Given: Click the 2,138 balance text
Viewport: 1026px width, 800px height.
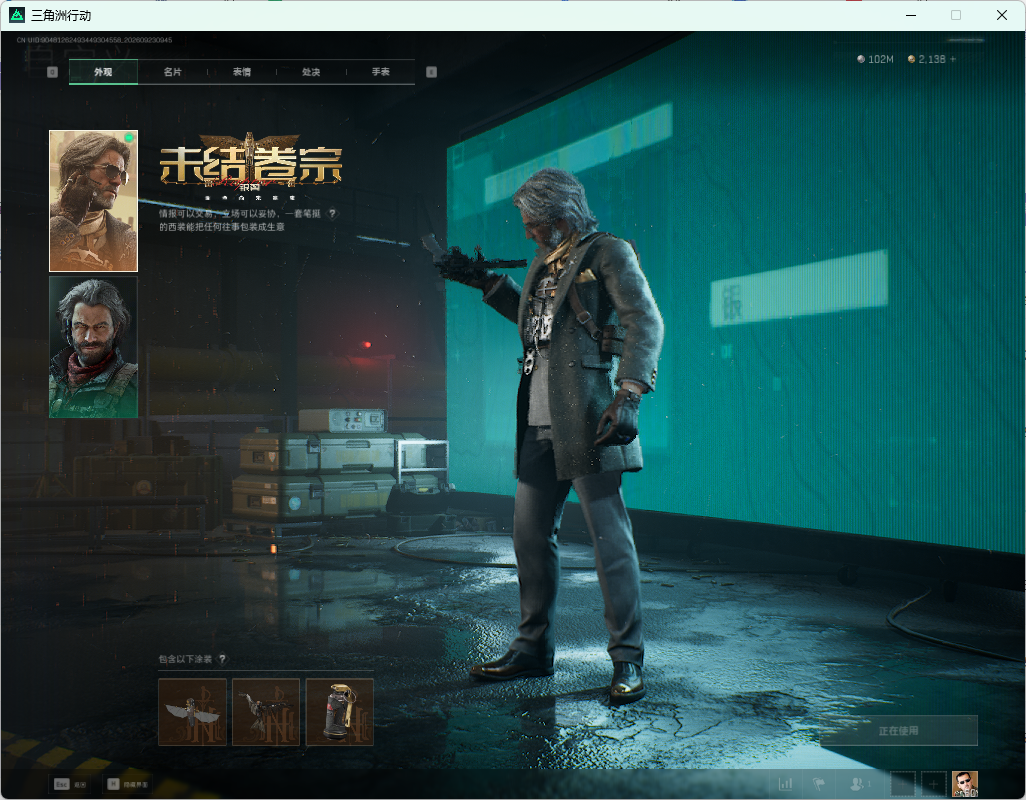Looking at the screenshot, I should tap(932, 59).
